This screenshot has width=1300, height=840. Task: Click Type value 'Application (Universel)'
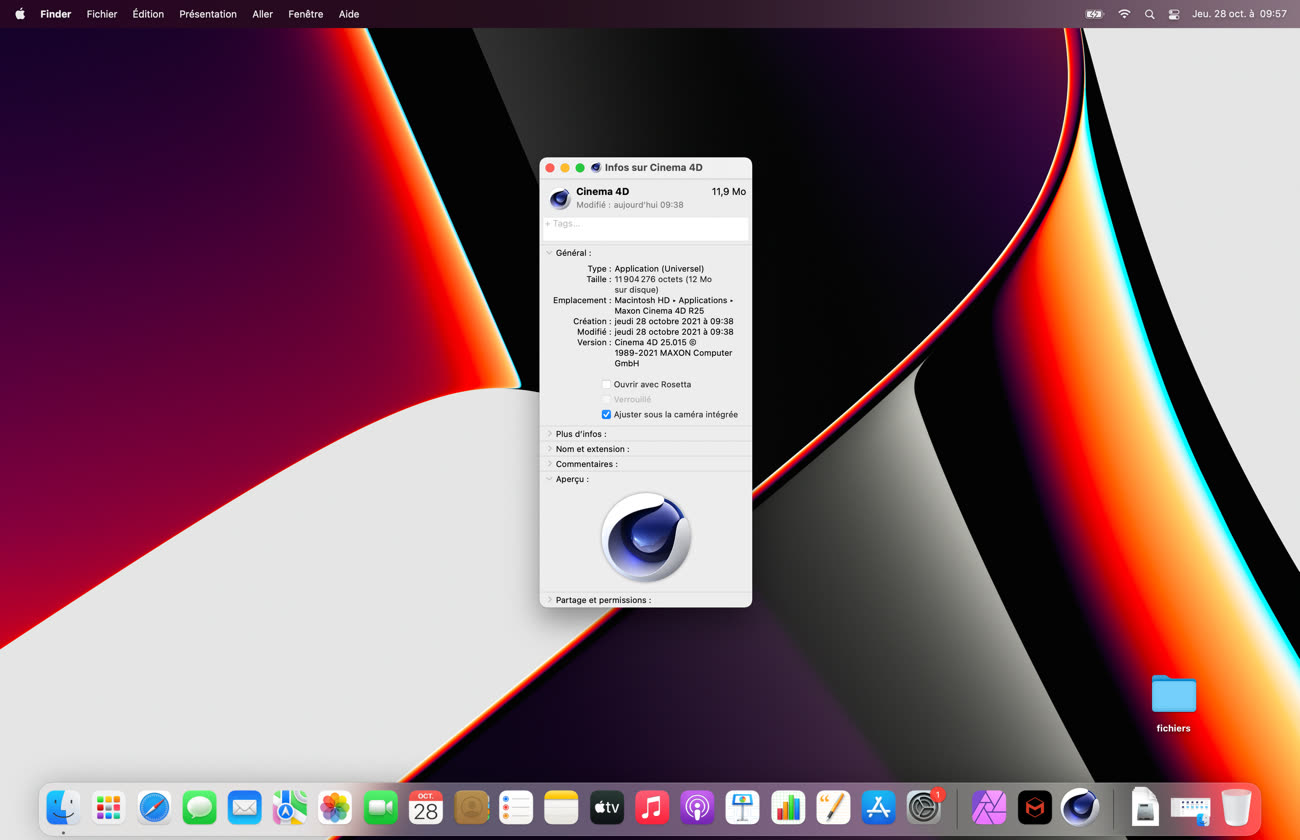(x=659, y=269)
